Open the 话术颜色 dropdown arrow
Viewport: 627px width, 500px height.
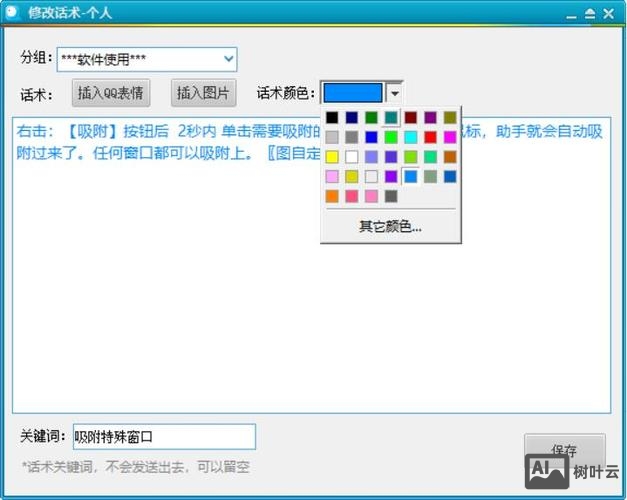(x=395, y=93)
